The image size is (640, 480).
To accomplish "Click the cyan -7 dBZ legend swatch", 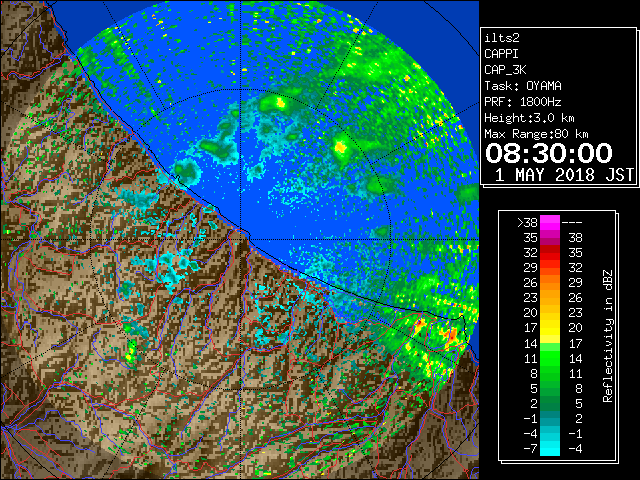I will point(550,448).
